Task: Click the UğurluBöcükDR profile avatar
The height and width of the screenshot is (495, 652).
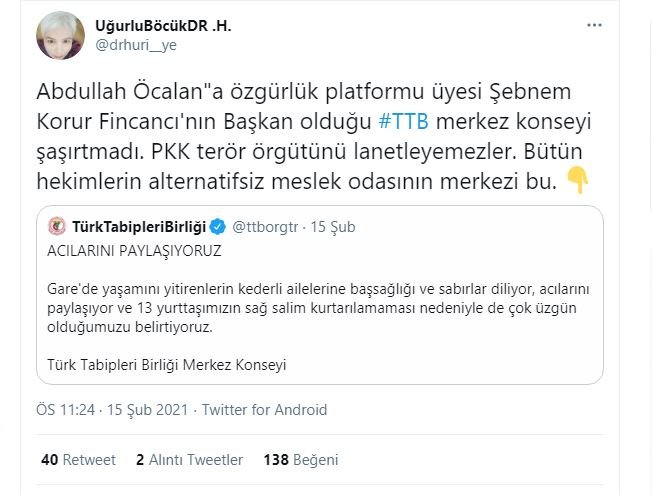Action: coord(62,38)
